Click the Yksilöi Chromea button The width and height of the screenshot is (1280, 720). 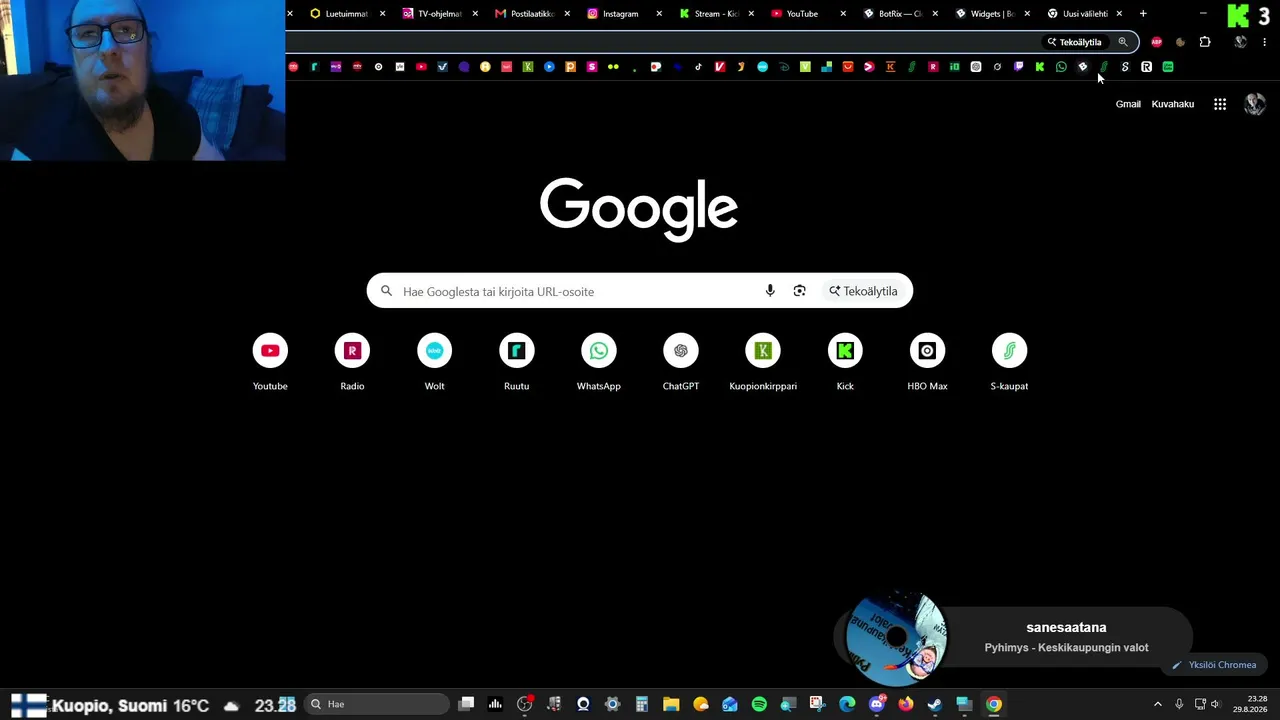(1215, 665)
